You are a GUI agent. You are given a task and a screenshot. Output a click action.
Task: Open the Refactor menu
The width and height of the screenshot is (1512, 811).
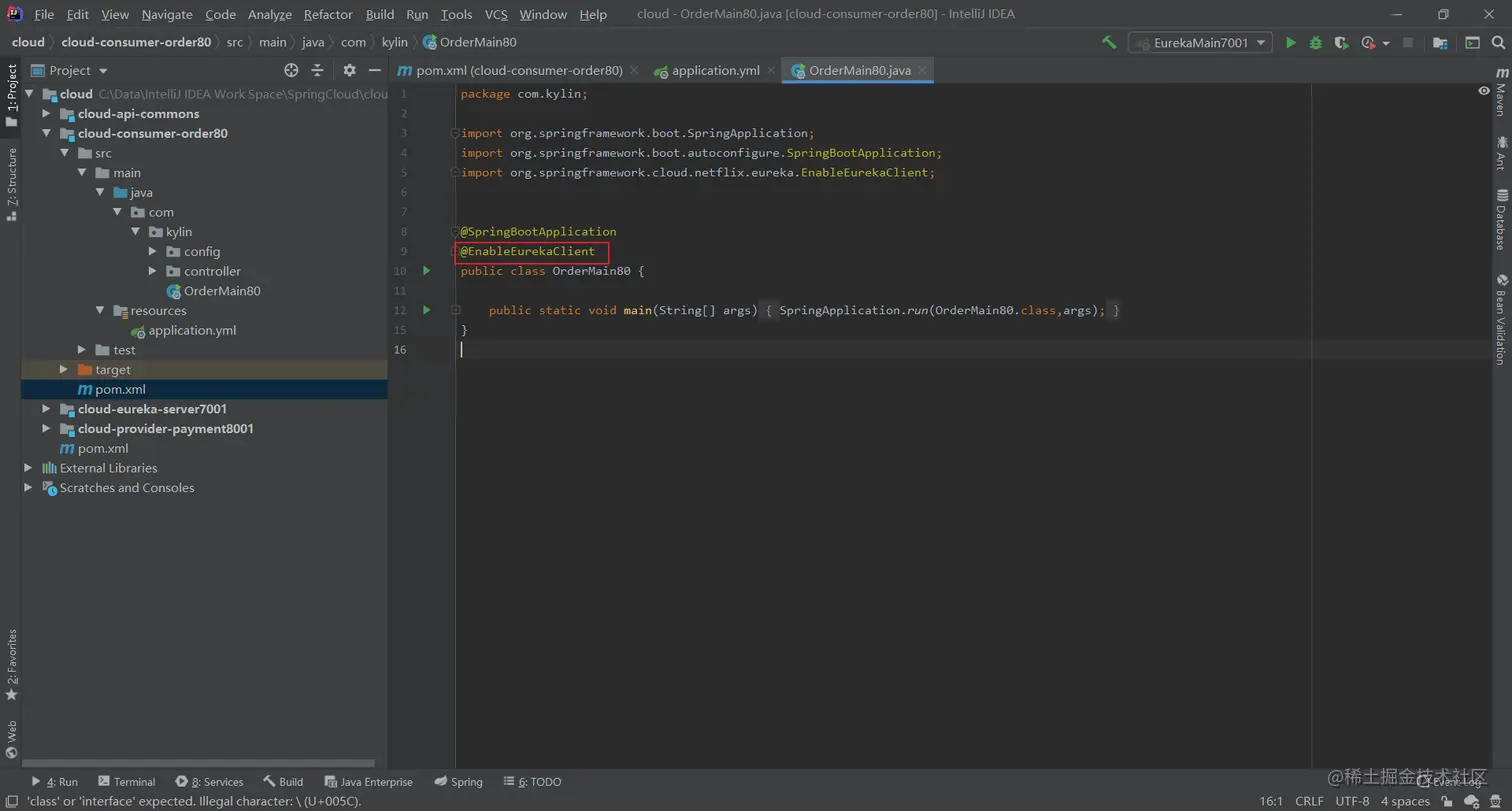click(x=328, y=14)
